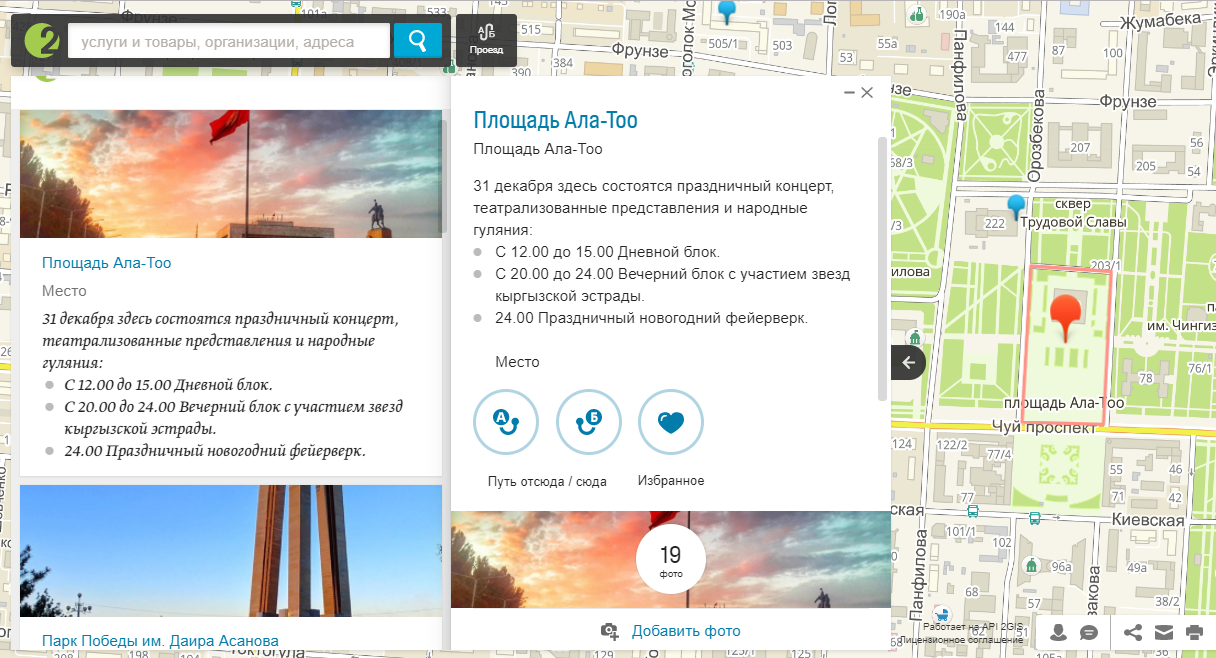Click the camera icon beside Добавить фото
1216x658 pixels.
tap(610, 631)
